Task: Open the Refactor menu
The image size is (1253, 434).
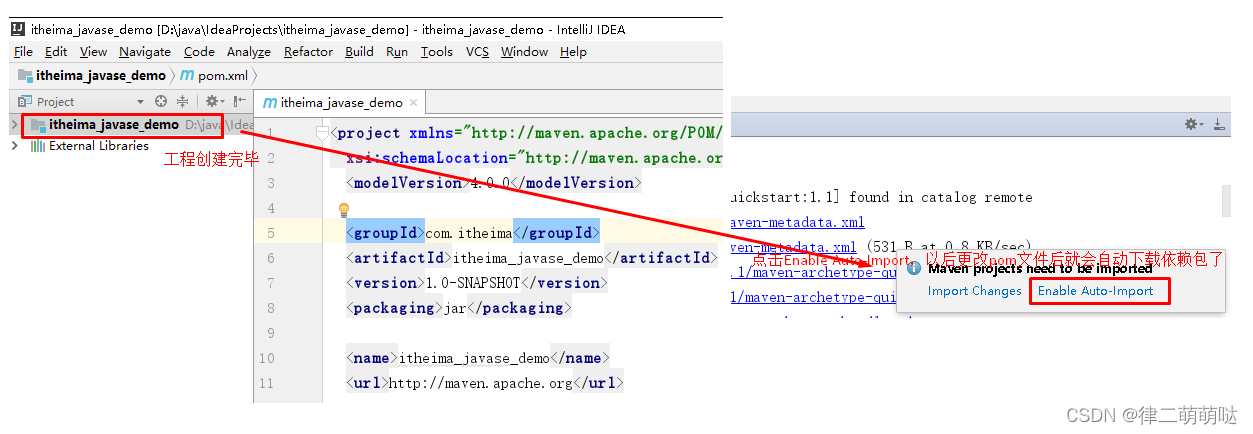Action: [308, 51]
